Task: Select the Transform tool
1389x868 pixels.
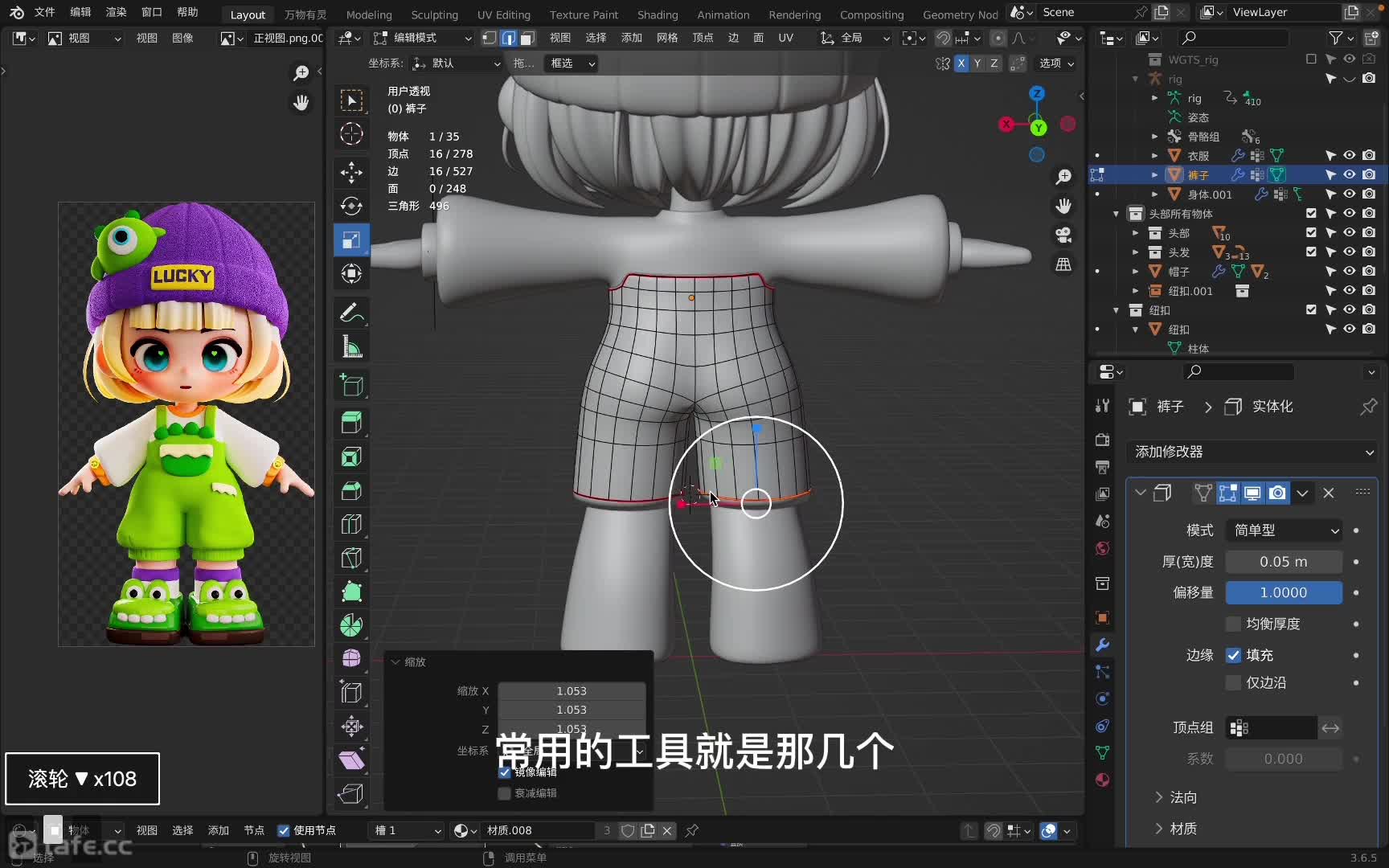Action: [351, 273]
